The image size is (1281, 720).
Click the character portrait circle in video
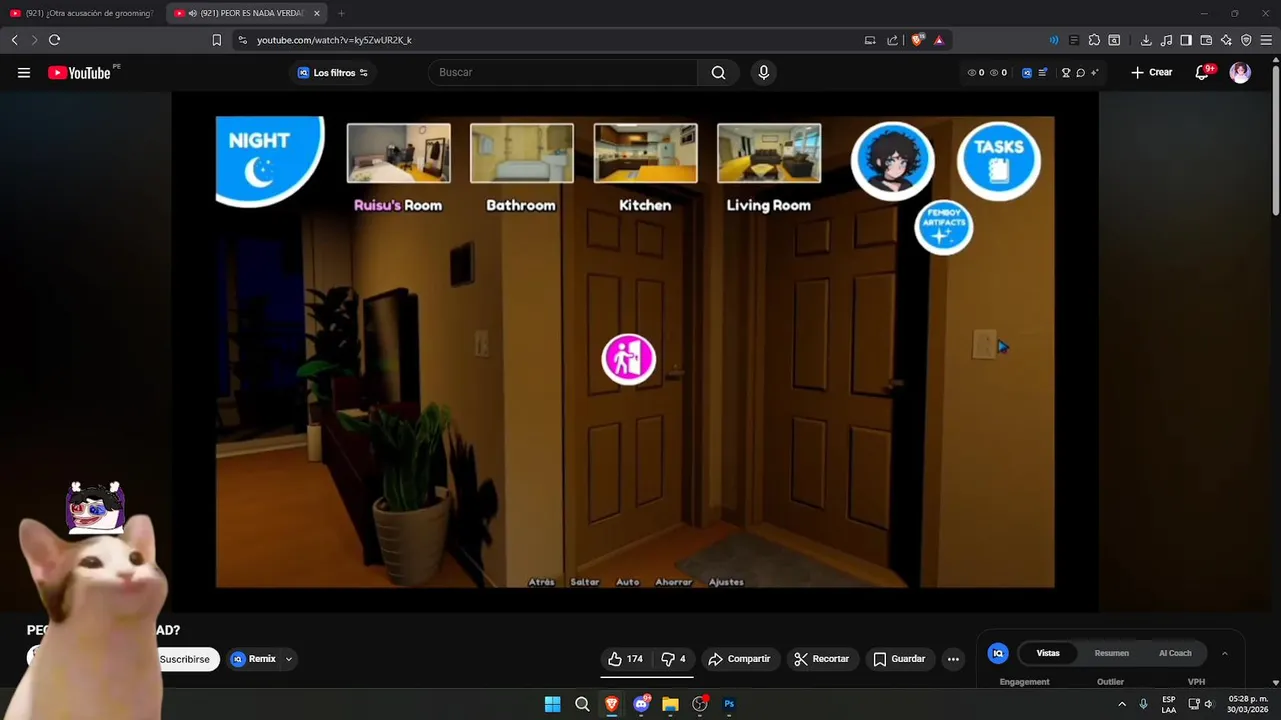tap(893, 160)
